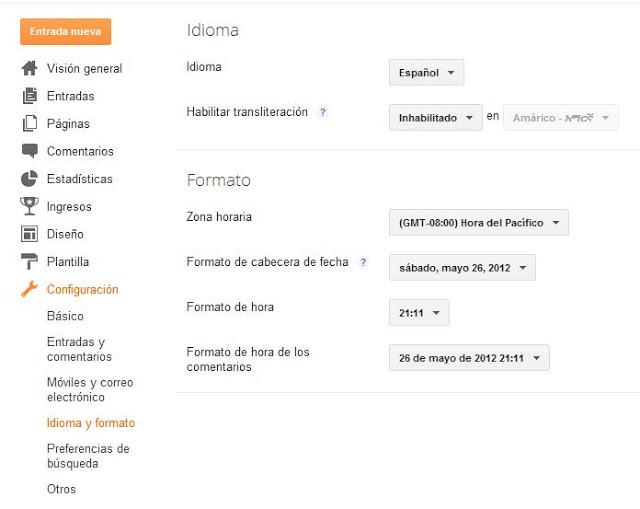The width and height of the screenshot is (640, 509).
Task: Open Básico settings
Action: [x=65, y=316]
